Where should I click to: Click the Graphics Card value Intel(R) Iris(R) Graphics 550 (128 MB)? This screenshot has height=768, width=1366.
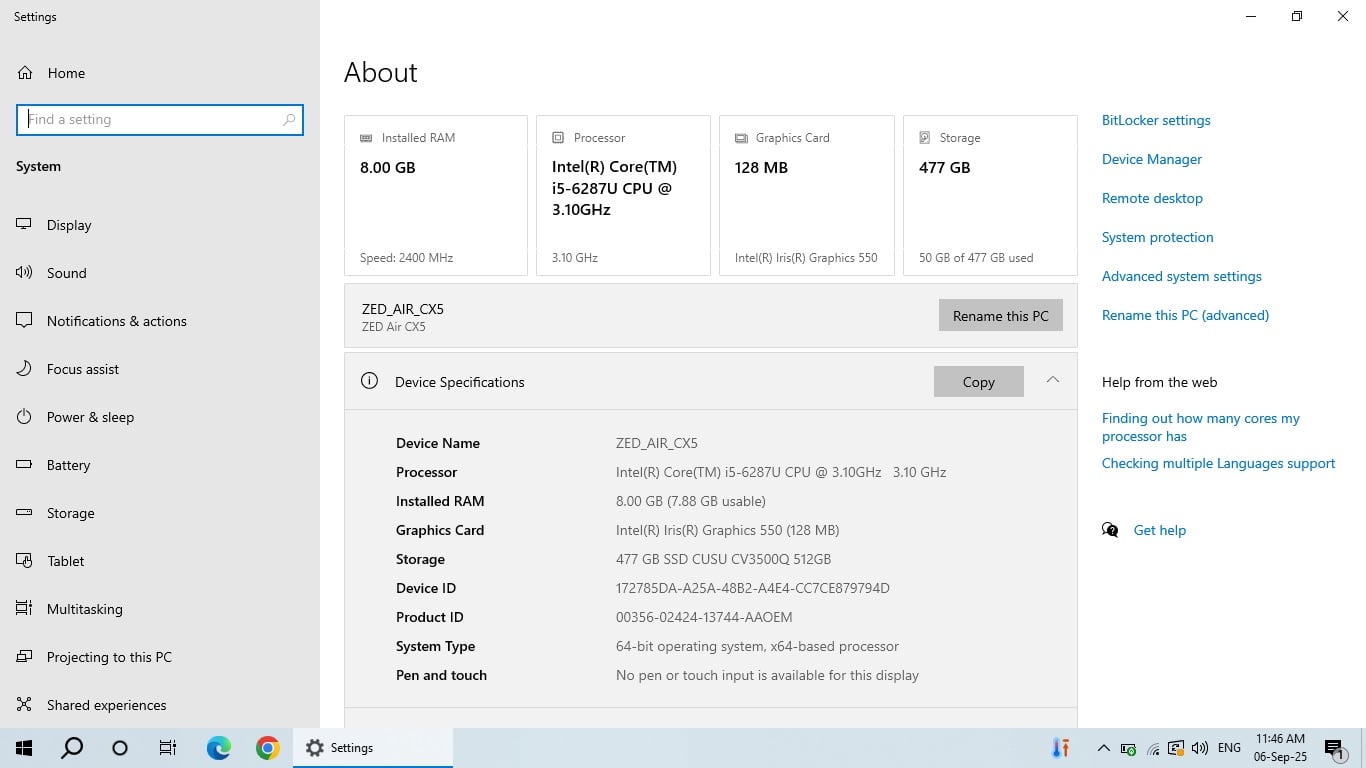(728, 530)
